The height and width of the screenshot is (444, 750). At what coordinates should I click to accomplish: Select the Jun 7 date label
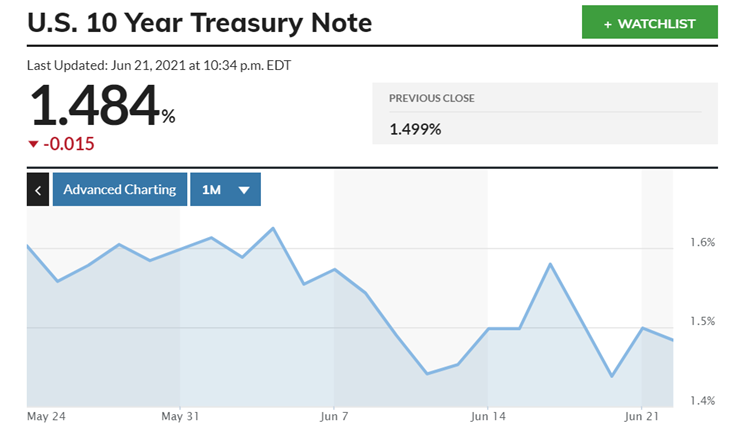[x=333, y=415]
